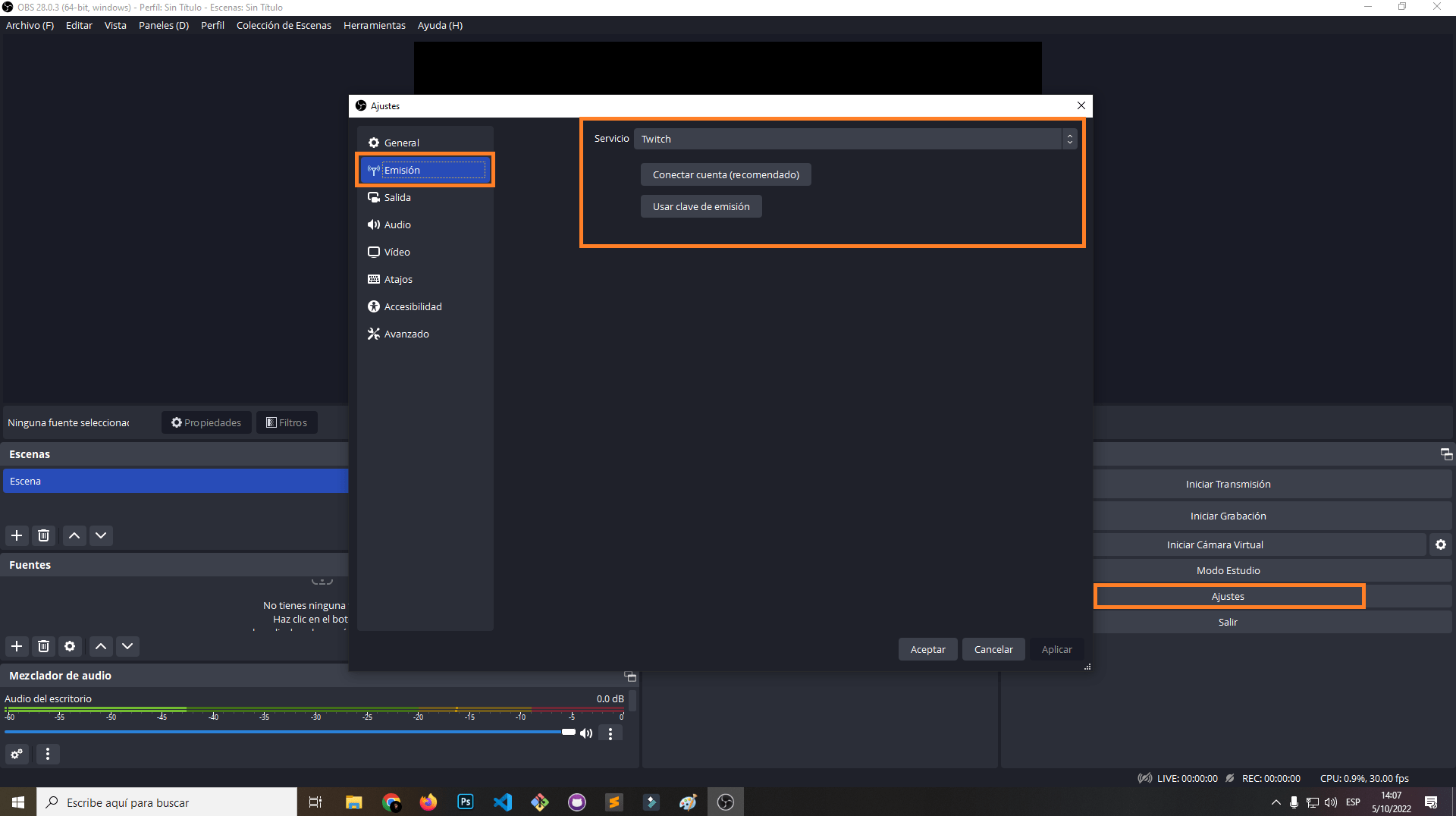The width and height of the screenshot is (1456, 816).
Task: Click Conectar cuenta (recomendado)
Action: tap(725, 174)
